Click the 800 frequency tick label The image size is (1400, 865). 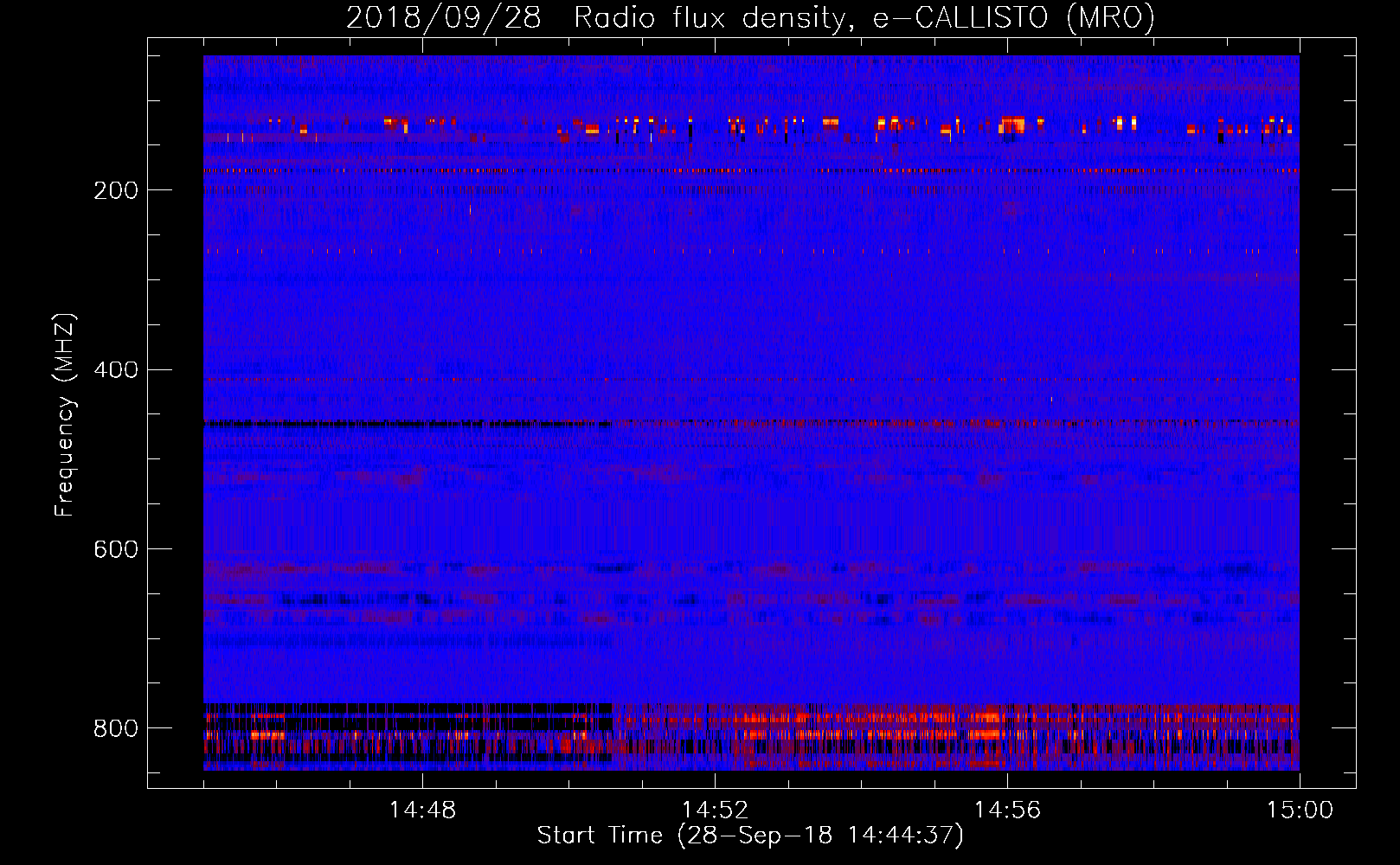coord(116,728)
